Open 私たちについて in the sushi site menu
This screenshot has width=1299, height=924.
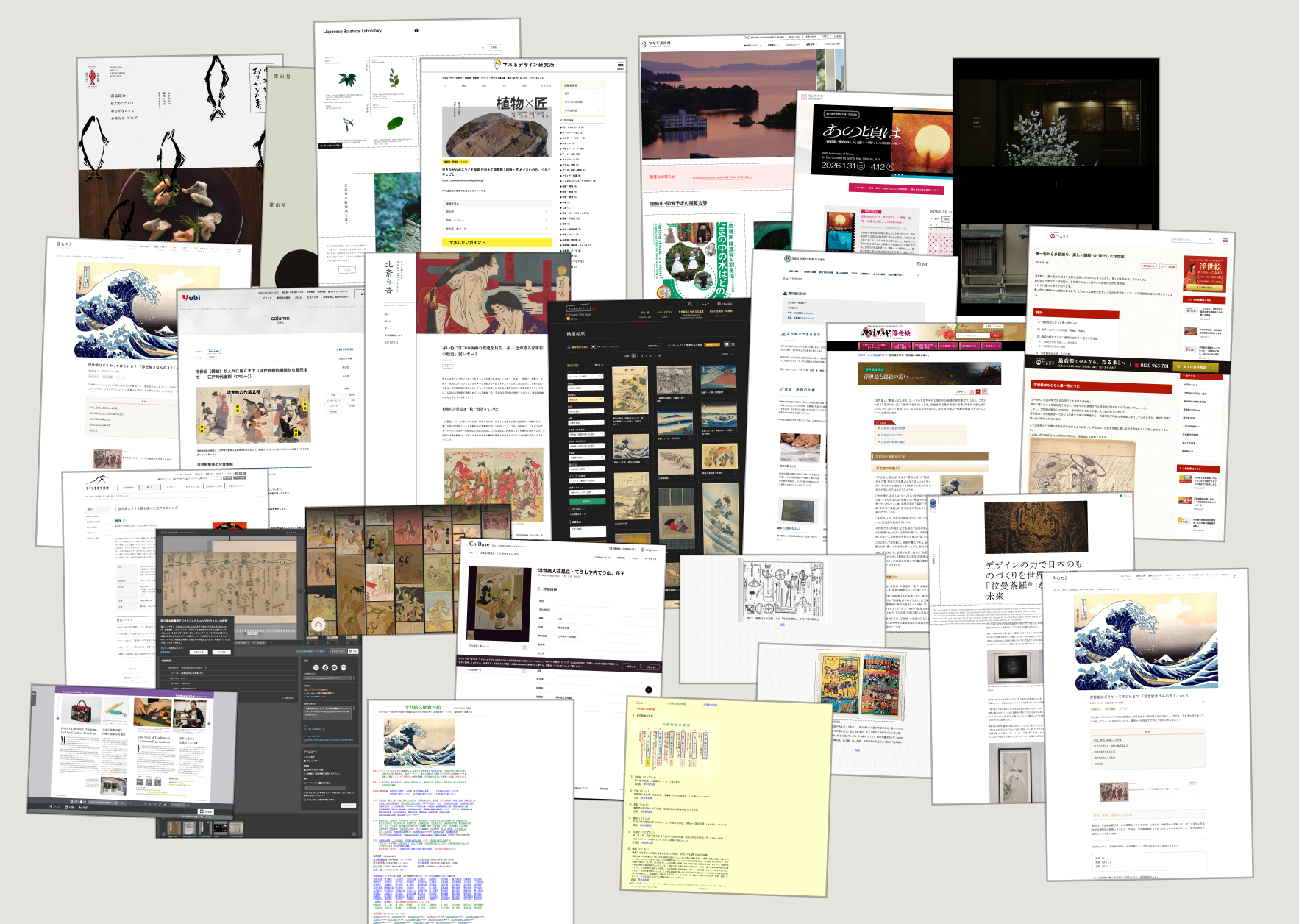tap(123, 103)
